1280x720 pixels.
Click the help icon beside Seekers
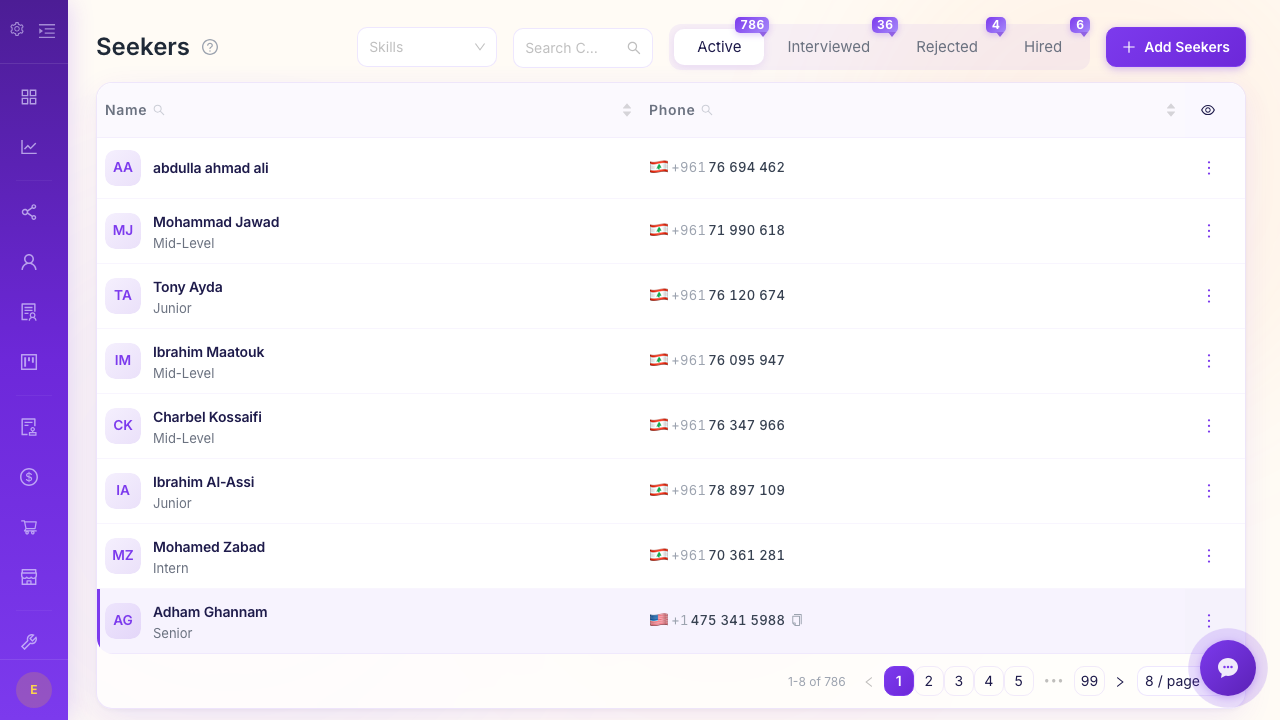point(210,47)
